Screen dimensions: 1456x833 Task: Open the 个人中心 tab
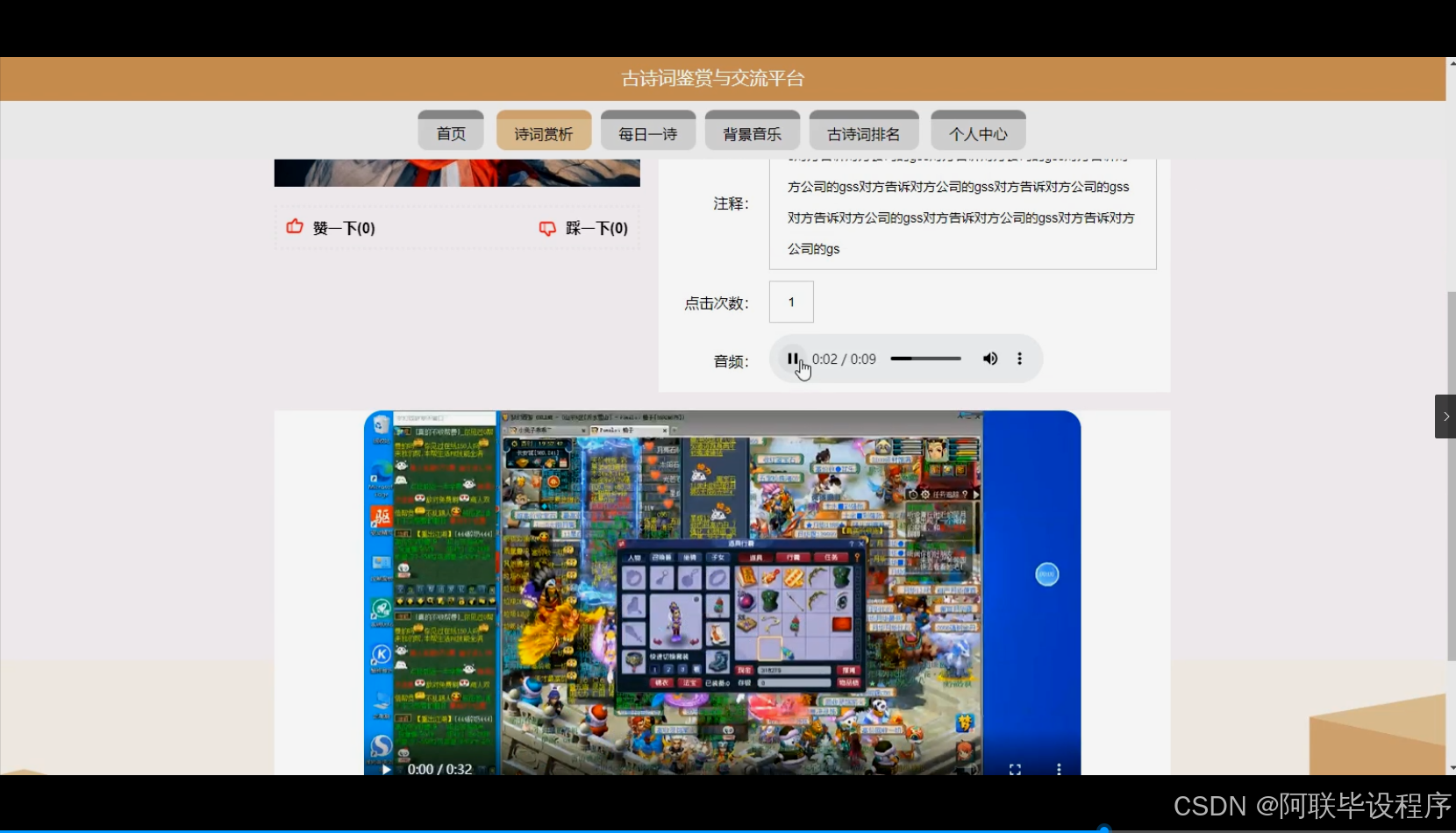(978, 132)
